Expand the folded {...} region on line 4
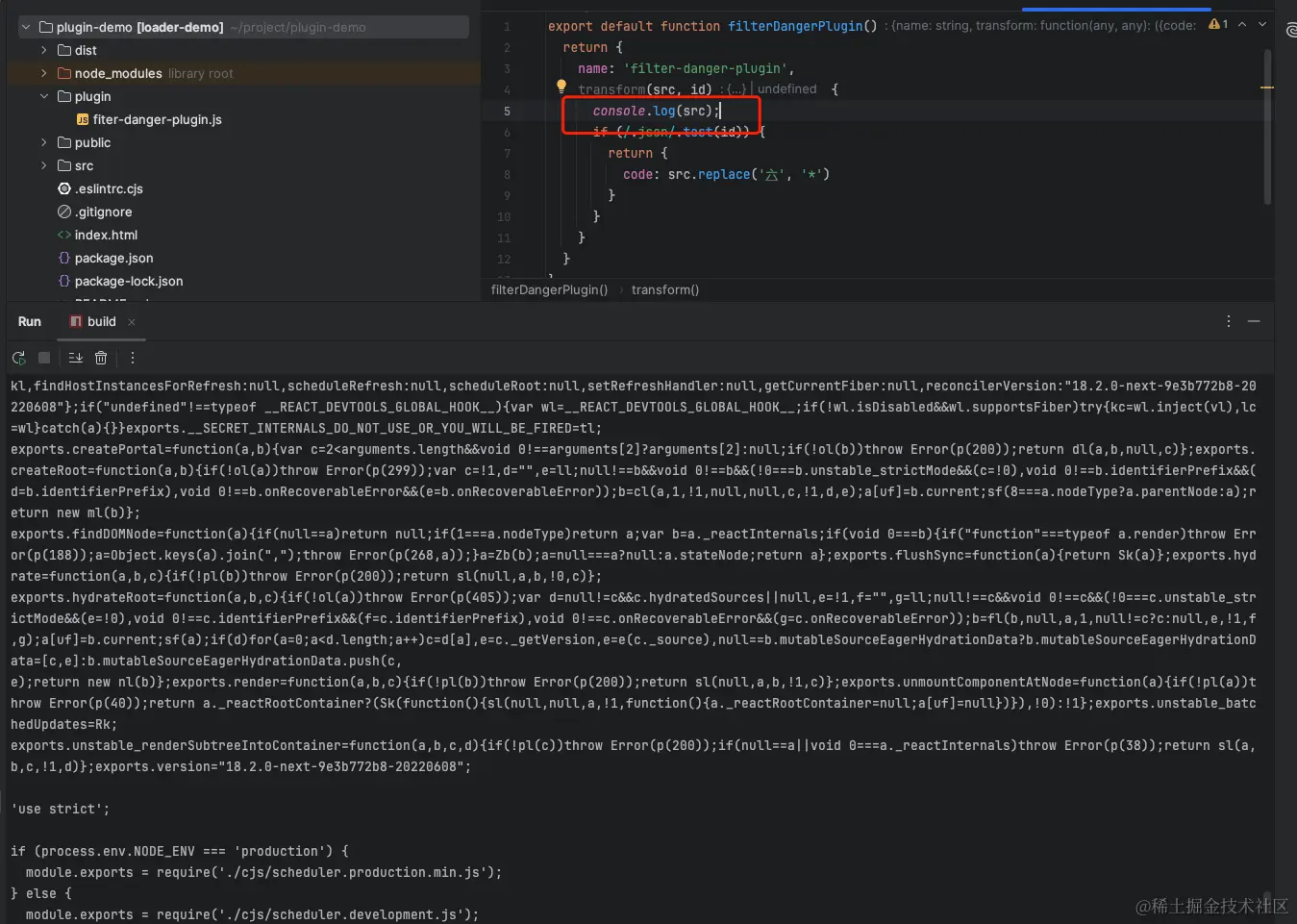 736,89
